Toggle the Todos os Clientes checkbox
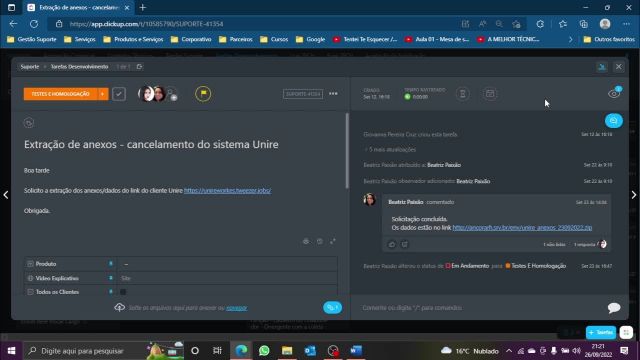The image size is (640, 360). pyautogui.click(x=123, y=292)
